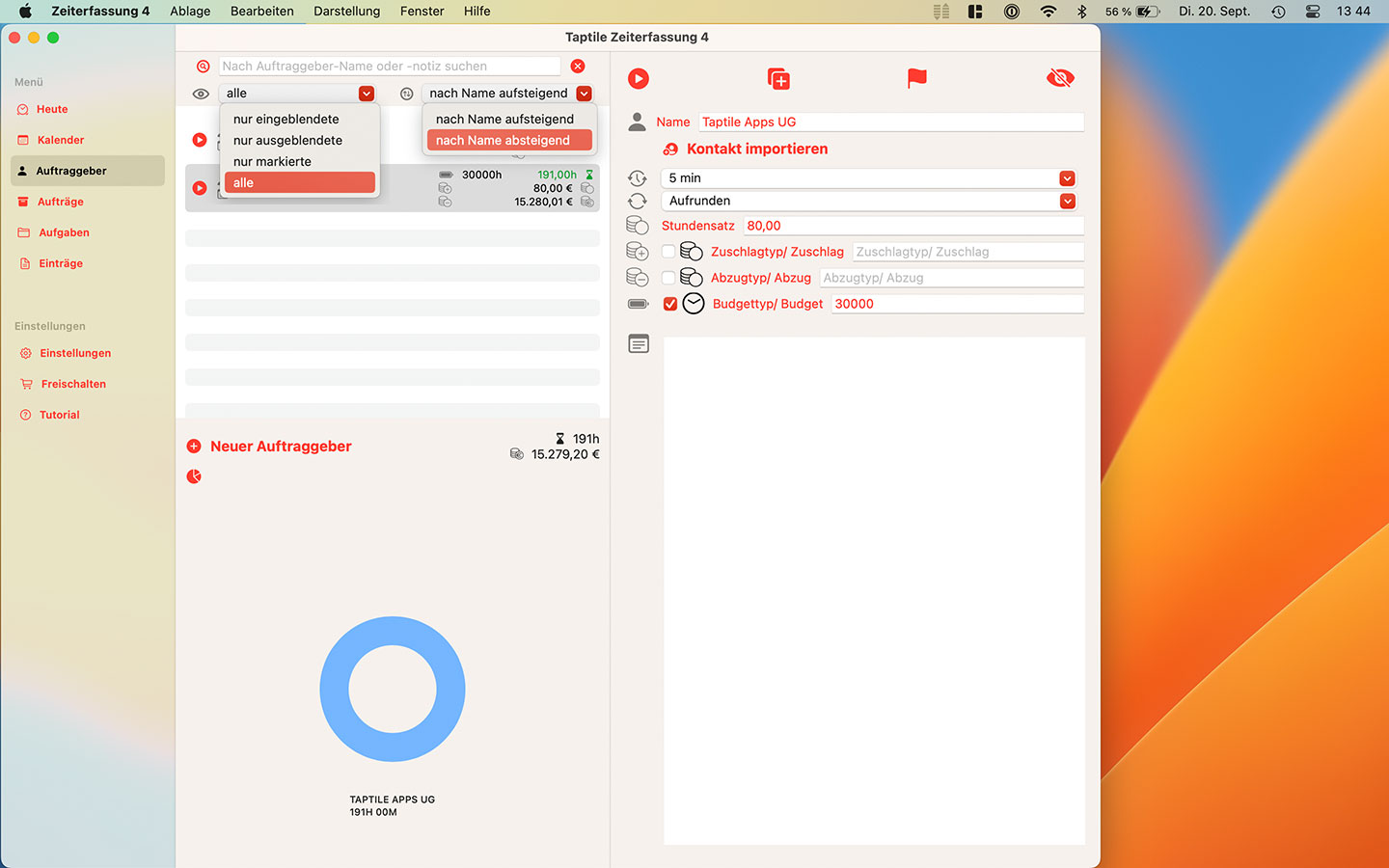Image resolution: width=1389 pixels, height=868 pixels.
Task: Click the person icon next to Name
Action: tap(637, 122)
